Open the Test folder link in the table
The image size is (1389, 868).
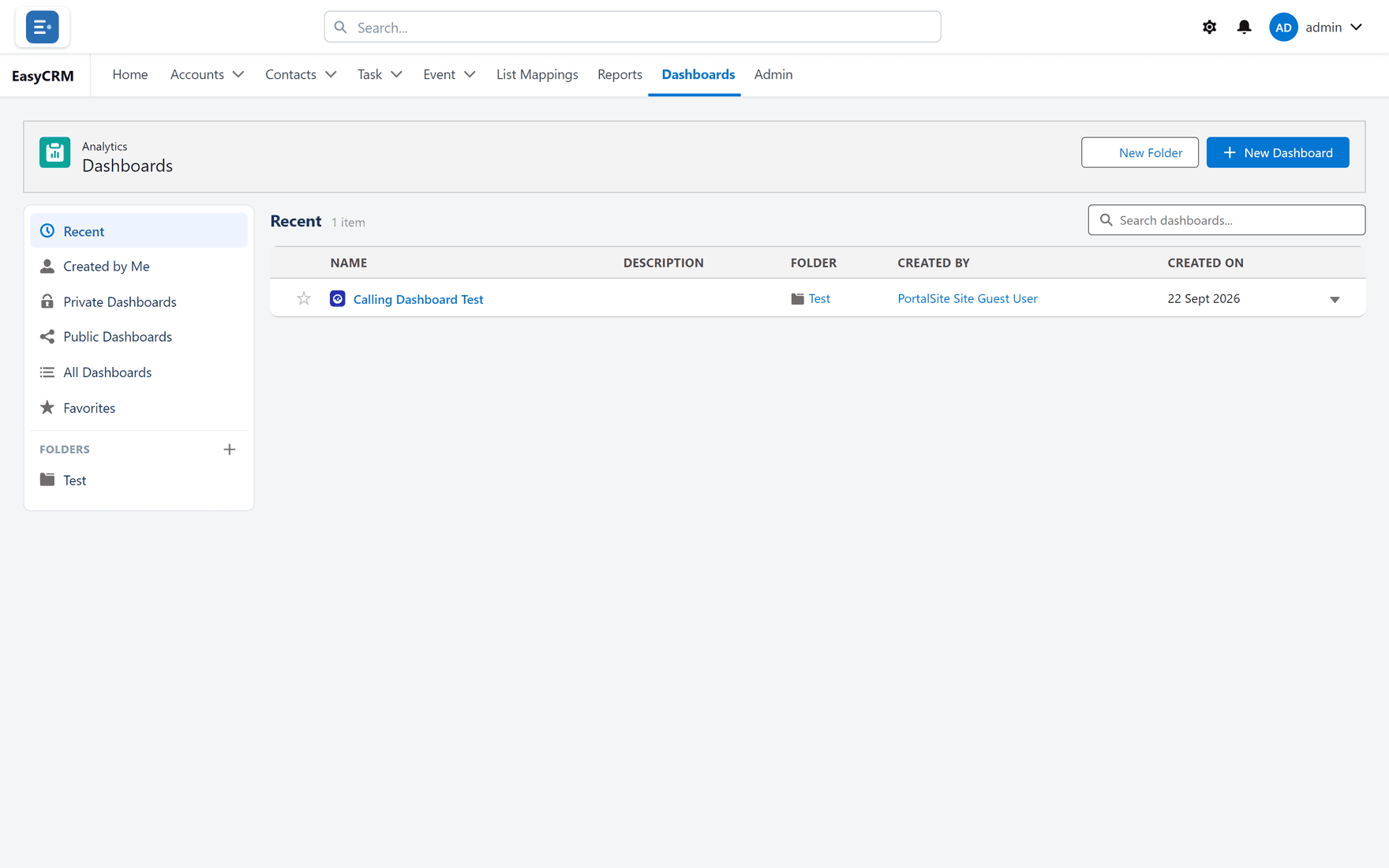point(819,298)
